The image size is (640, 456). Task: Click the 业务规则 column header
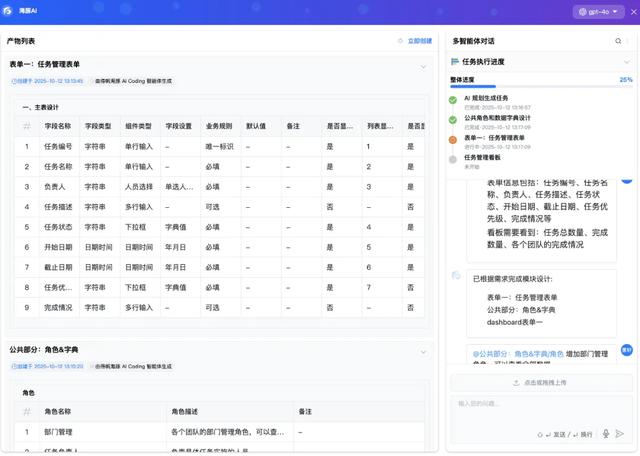[219, 127]
